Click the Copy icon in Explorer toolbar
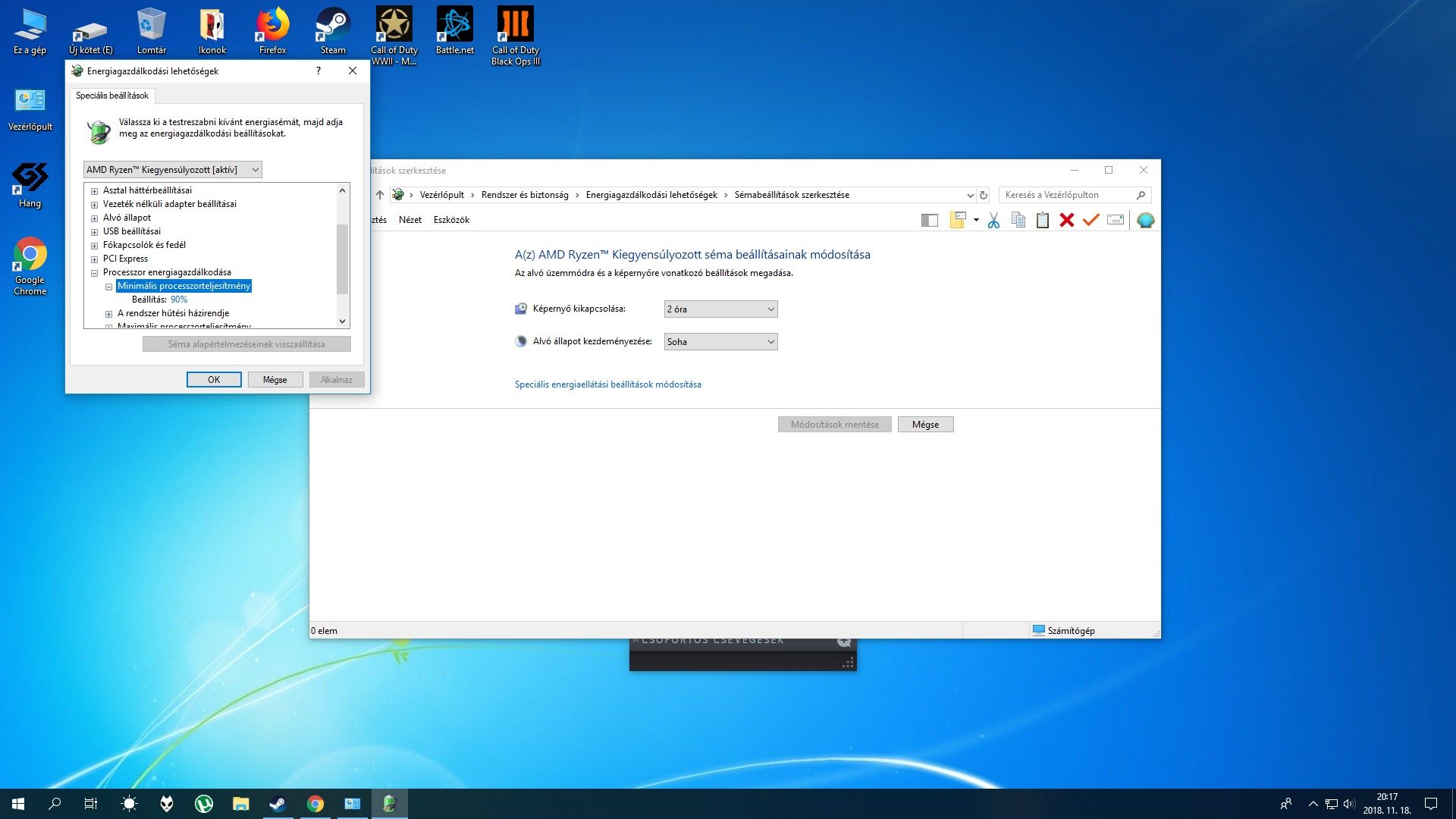Image resolution: width=1456 pixels, height=819 pixels. click(1018, 220)
